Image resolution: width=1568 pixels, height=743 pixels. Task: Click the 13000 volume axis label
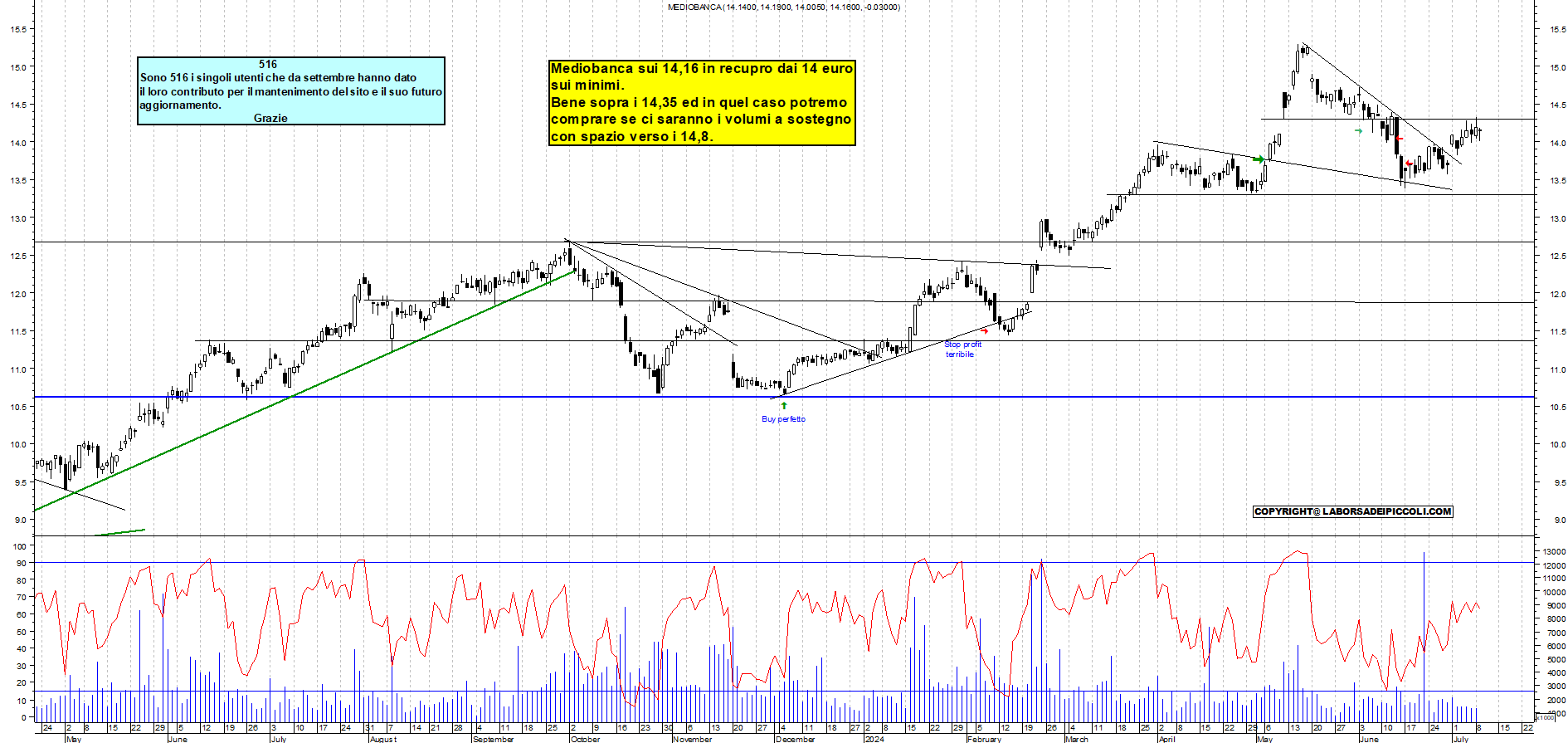(x=1554, y=551)
